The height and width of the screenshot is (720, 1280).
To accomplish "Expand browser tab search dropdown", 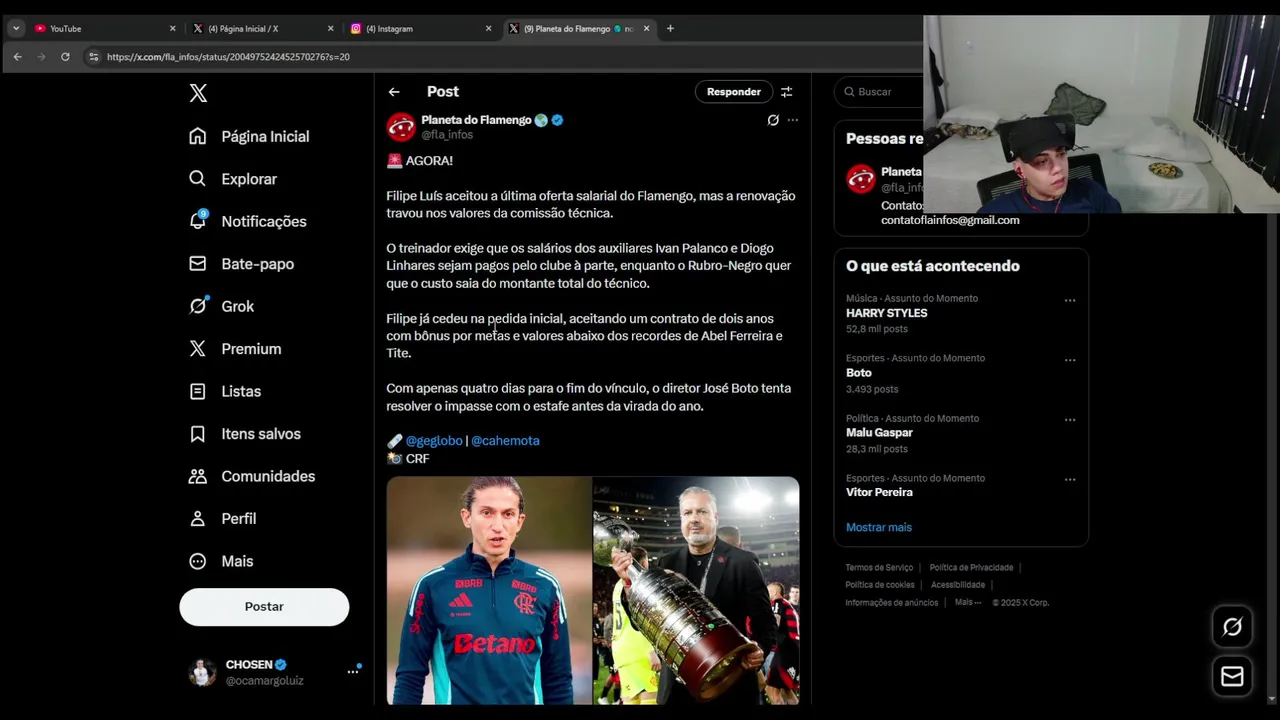I will (x=16, y=29).
